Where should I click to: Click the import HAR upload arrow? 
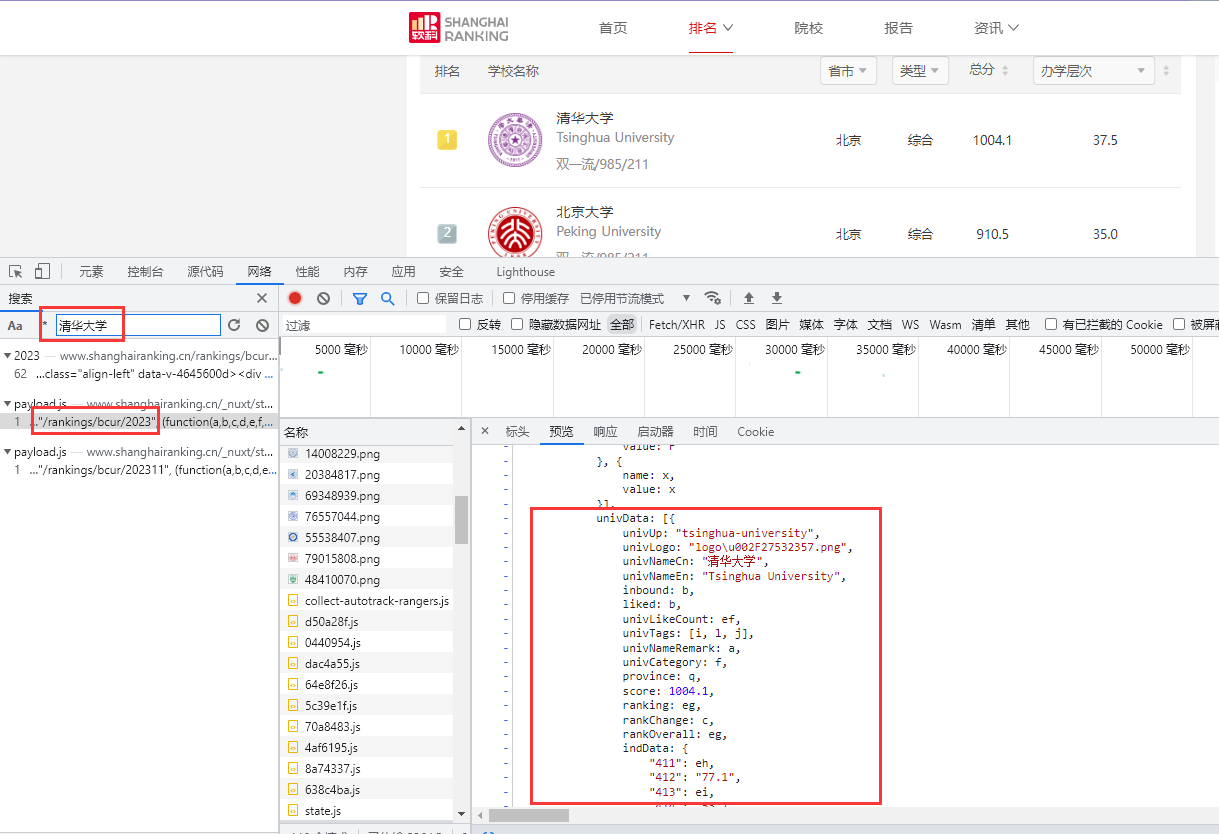[x=748, y=298]
